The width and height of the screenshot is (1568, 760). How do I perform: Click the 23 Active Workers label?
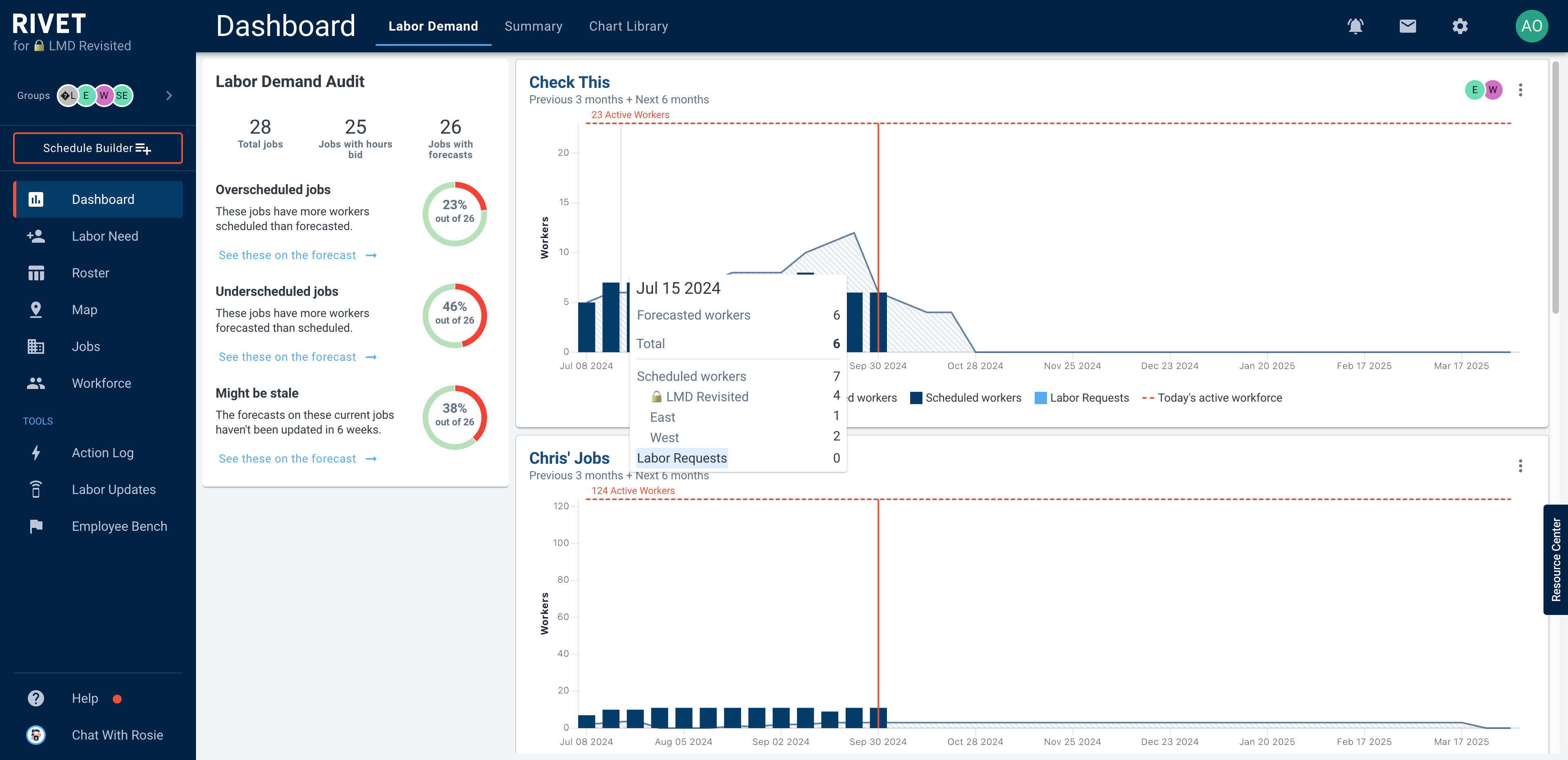pos(630,114)
